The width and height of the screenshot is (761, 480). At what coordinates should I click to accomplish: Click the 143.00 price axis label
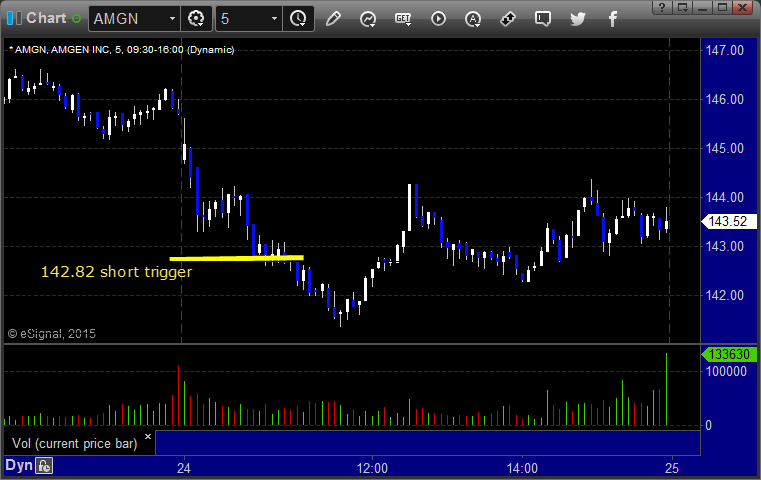(725, 246)
